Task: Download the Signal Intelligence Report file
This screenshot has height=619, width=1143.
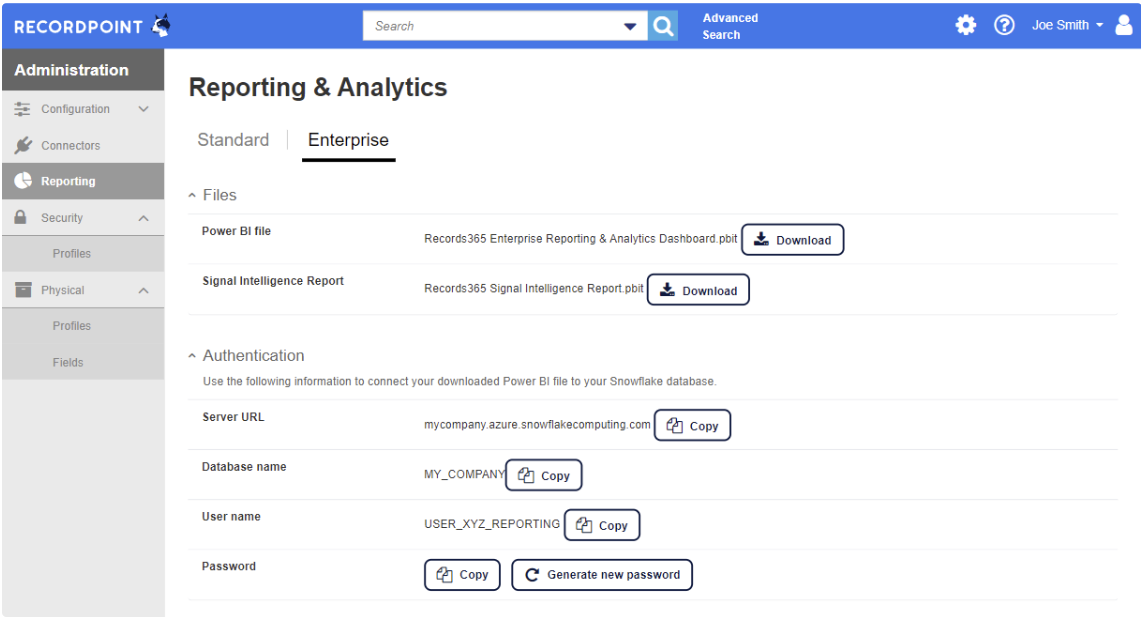Action: tap(698, 290)
